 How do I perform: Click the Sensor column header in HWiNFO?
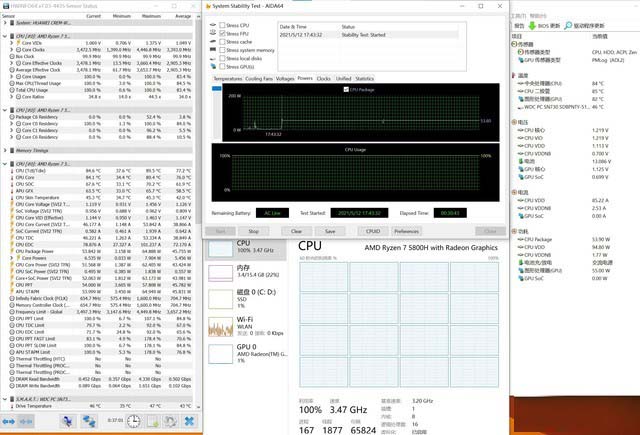point(9,16)
